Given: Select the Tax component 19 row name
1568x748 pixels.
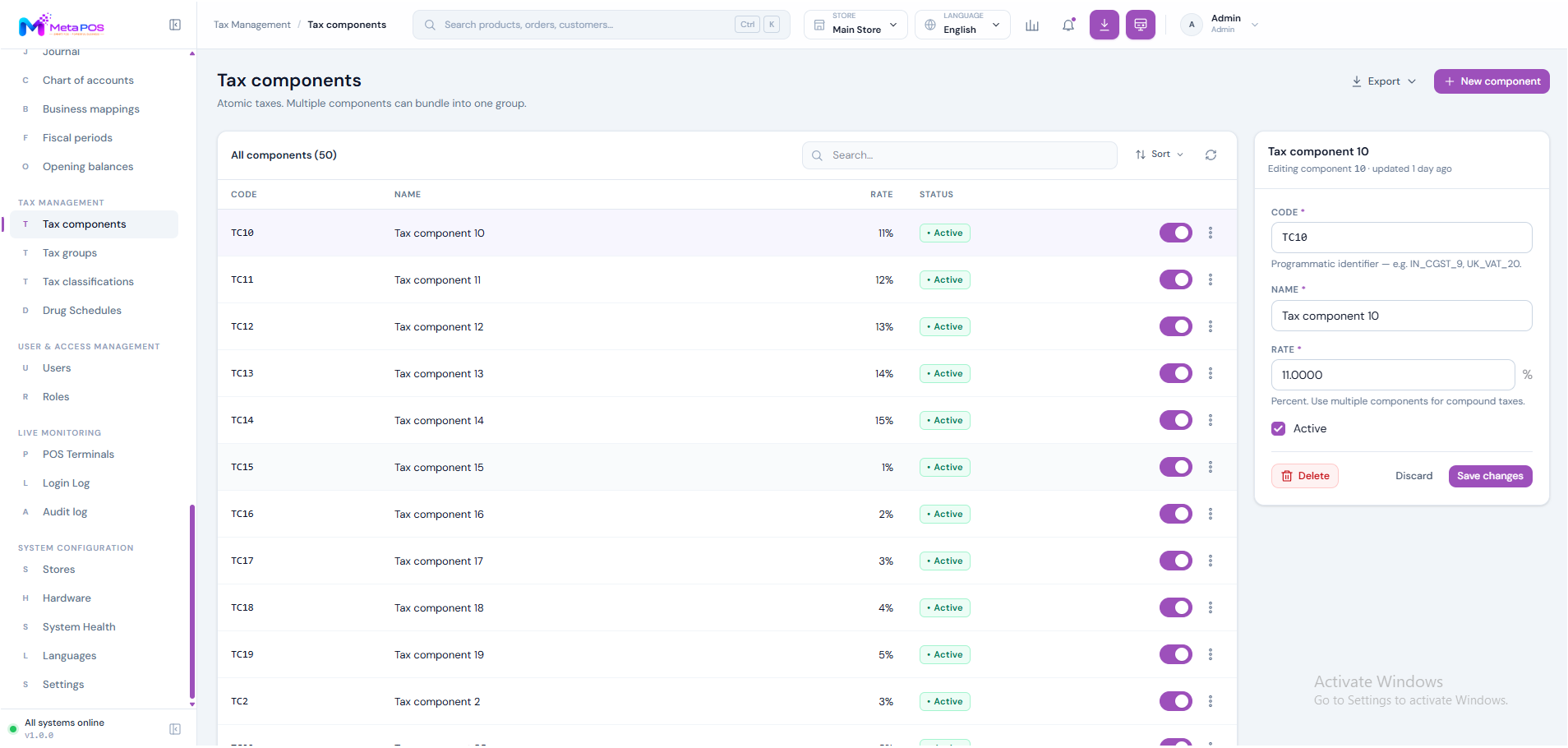Looking at the screenshot, I should 439,655.
